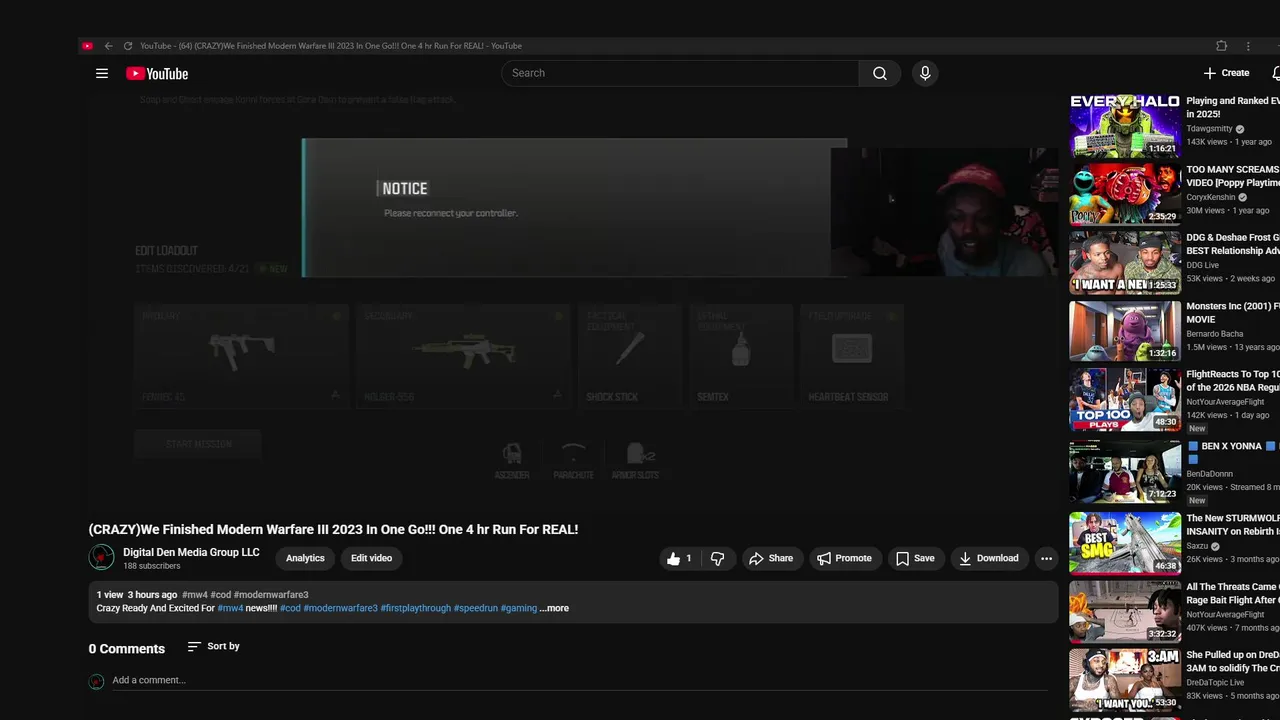Expand the description with ...more
Image resolution: width=1280 pixels, height=720 pixels.
tap(554, 608)
